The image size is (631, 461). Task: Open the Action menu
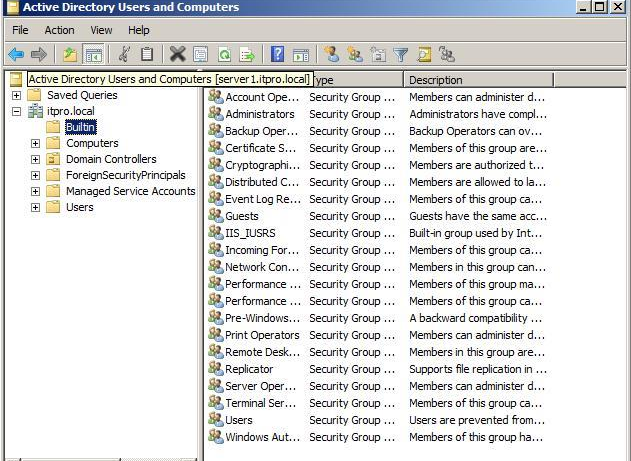[60, 30]
